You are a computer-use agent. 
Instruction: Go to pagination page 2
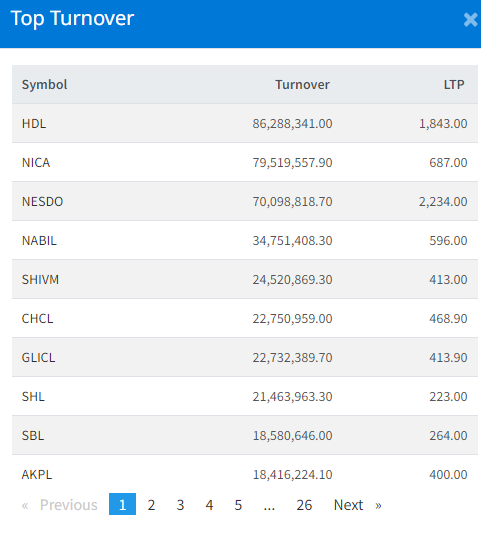(151, 505)
